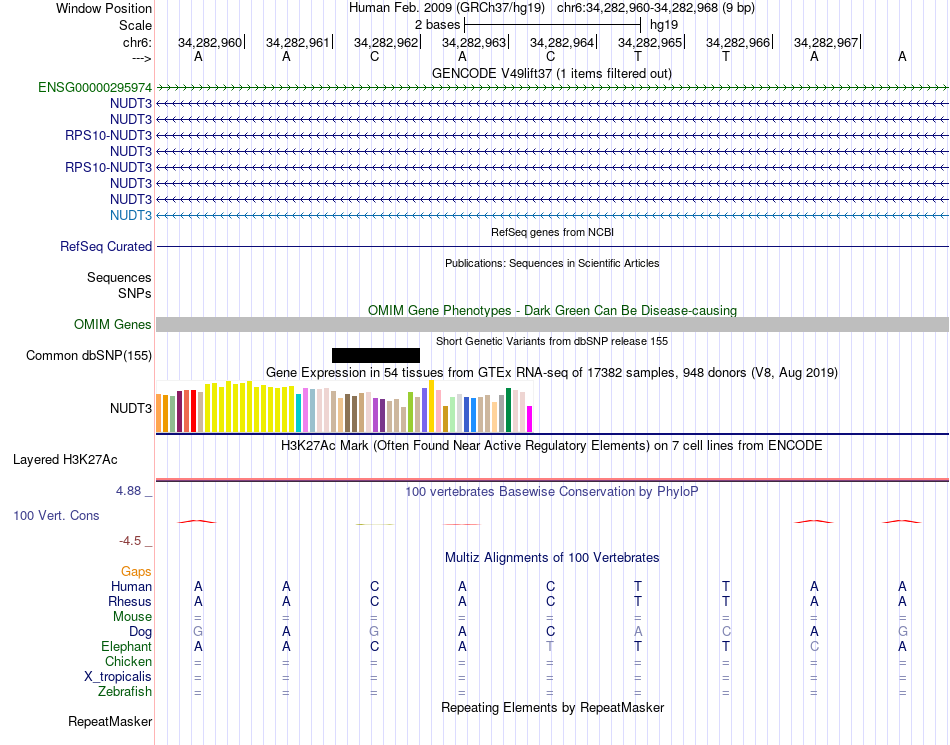Click the Sequences publications label
Viewport: 950px width, 745px height.
tap(119, 277)
